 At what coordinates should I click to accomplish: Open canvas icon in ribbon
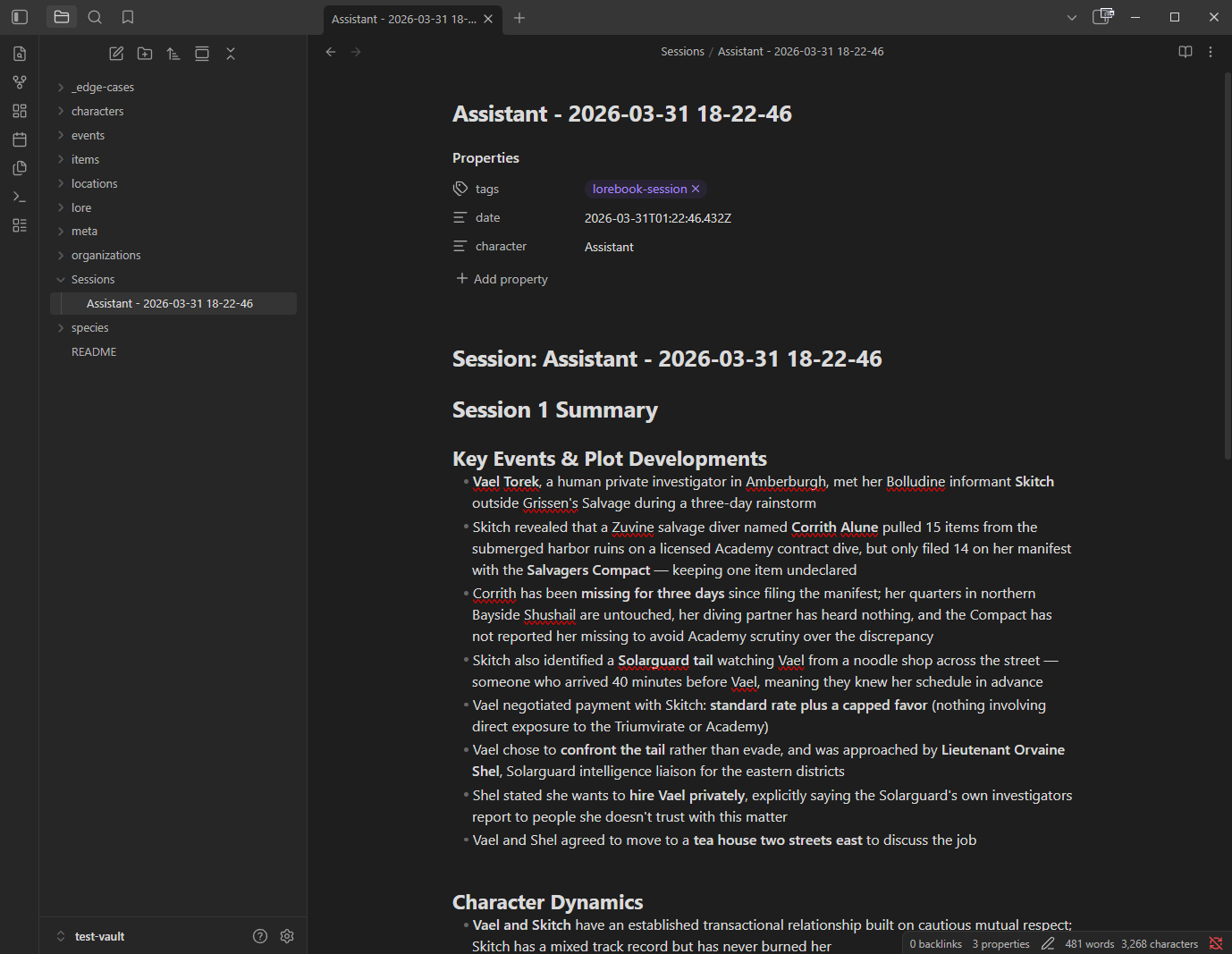(x=20, y=111)
